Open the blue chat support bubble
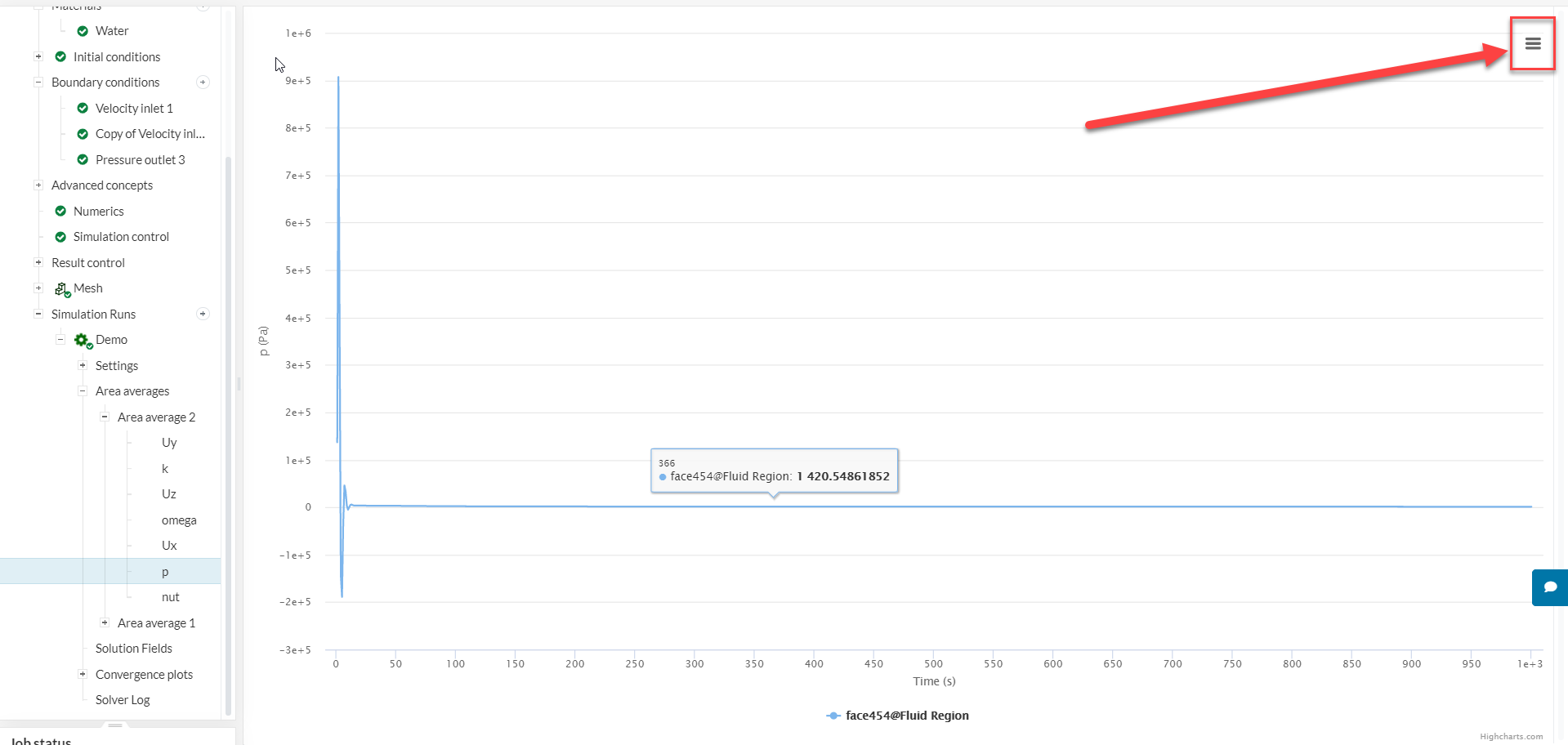 pos(1550,587)
